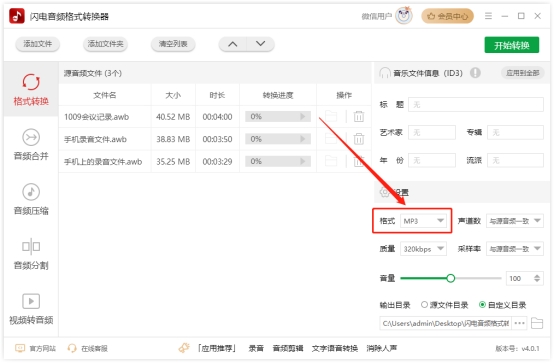Click the 艺术家 input field
The image size is (554, 363).
click(432, 133)
